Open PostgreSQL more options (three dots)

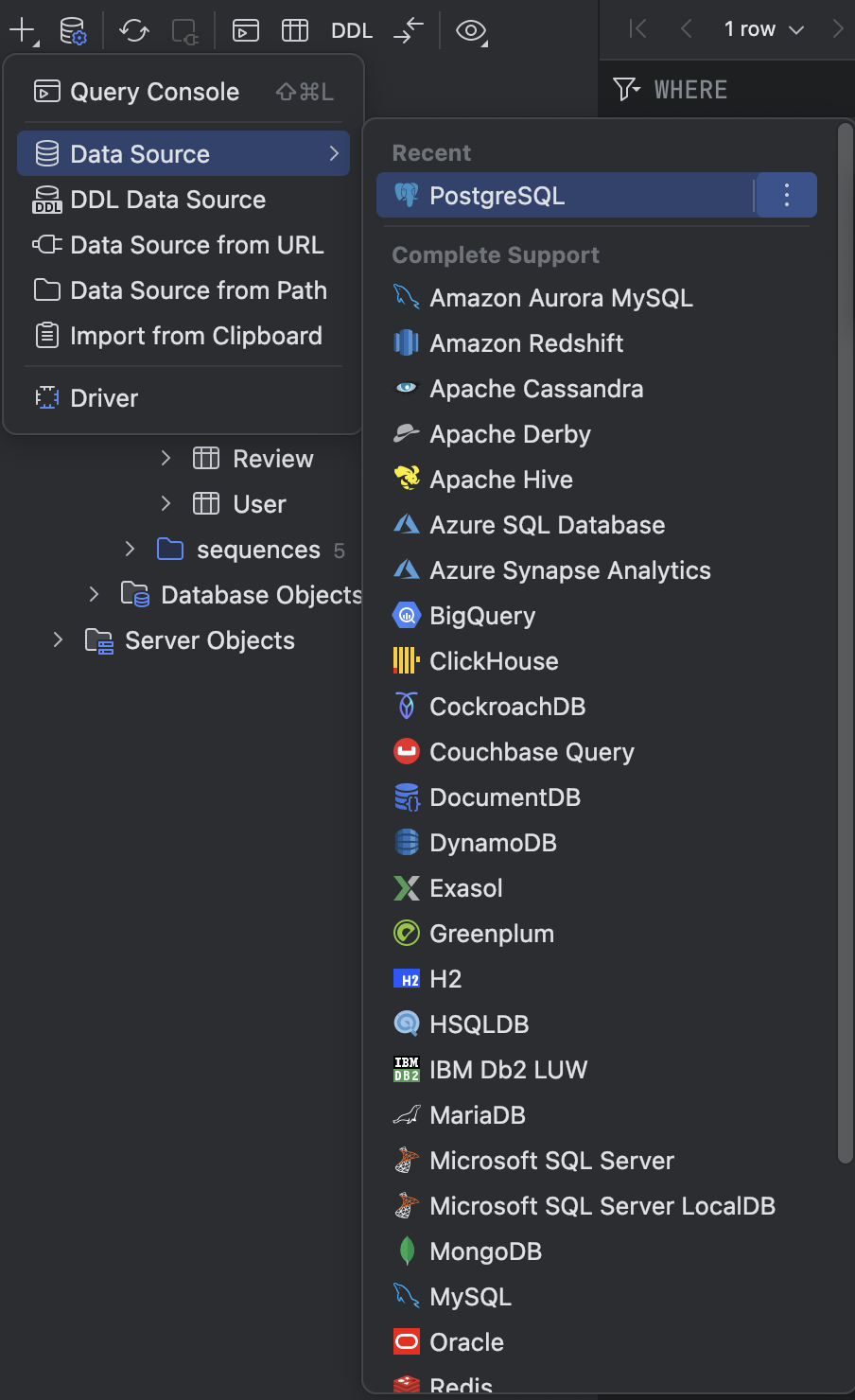point(787,195)
